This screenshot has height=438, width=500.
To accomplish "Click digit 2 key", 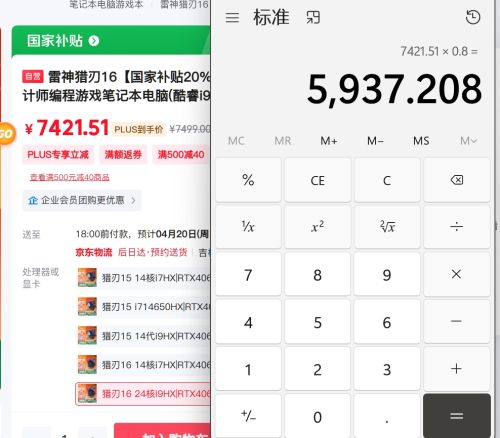I will pos(318,369).
